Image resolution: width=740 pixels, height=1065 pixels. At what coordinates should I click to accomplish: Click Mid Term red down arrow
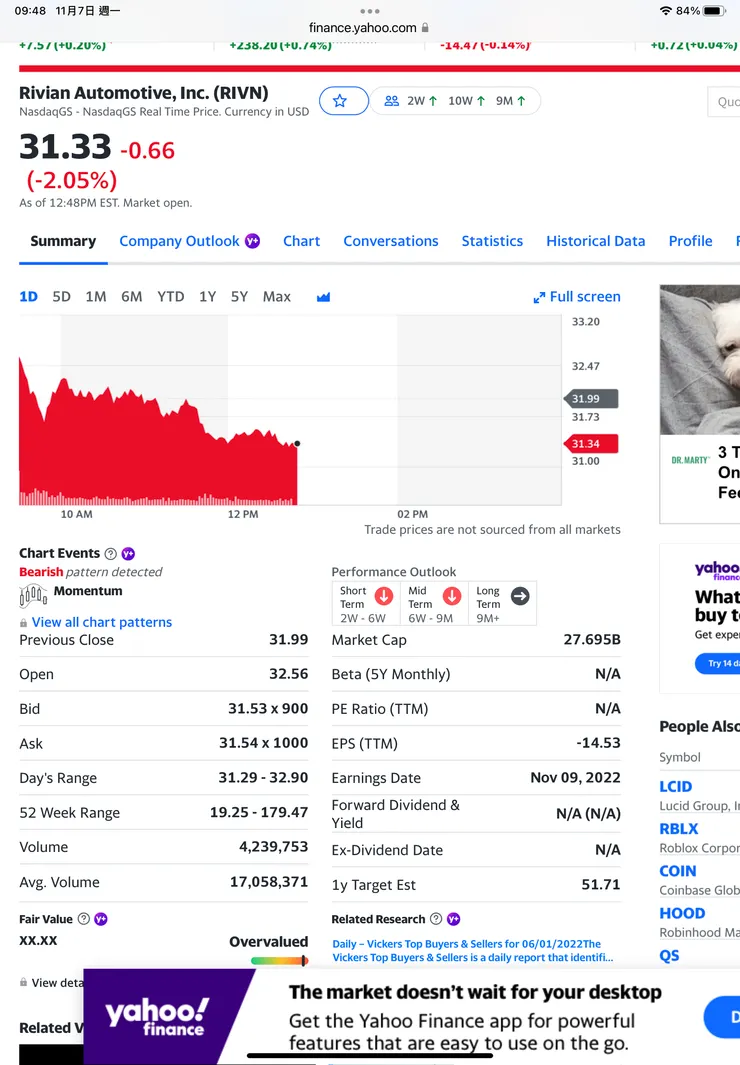[x=452, y=596]
